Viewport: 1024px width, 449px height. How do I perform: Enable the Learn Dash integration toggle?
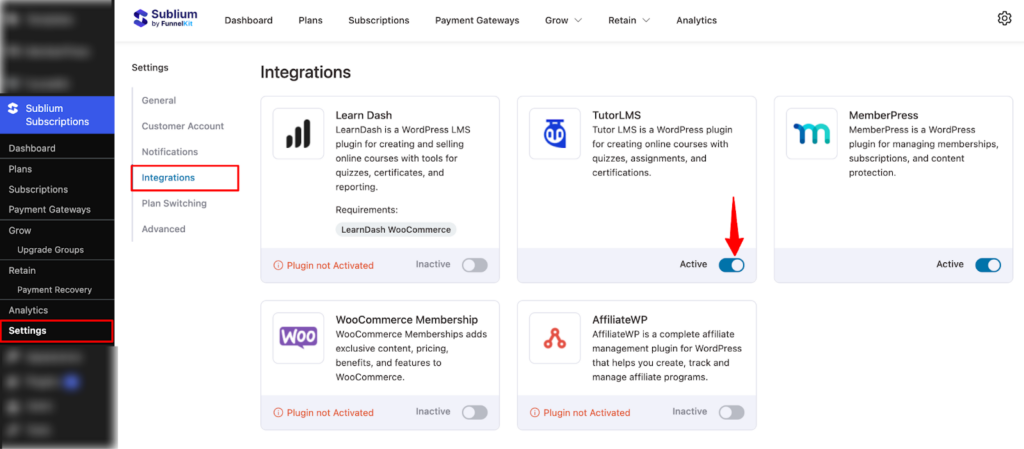(474, 265)
